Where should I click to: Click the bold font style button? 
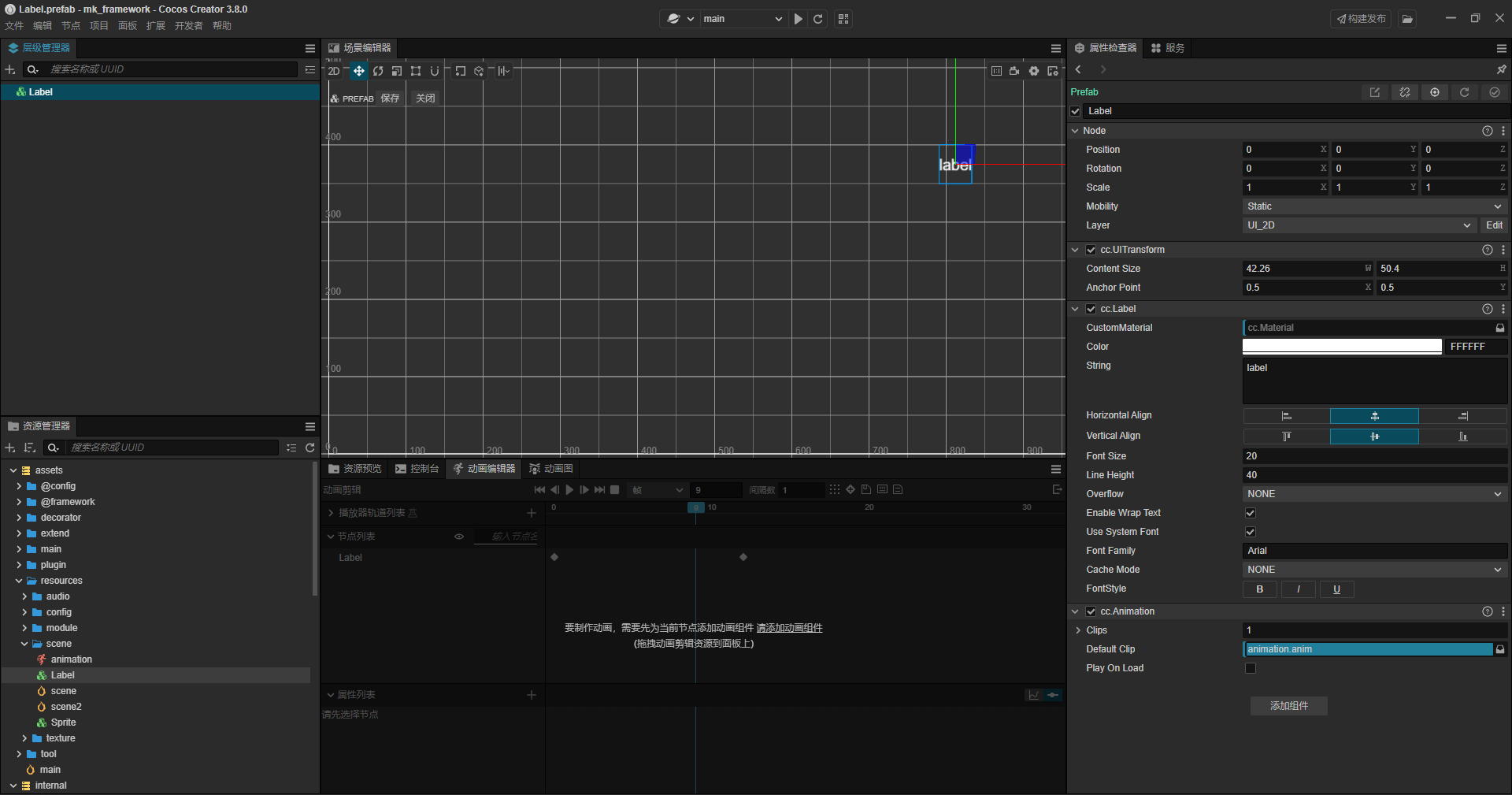click(x=1260, y=589)
